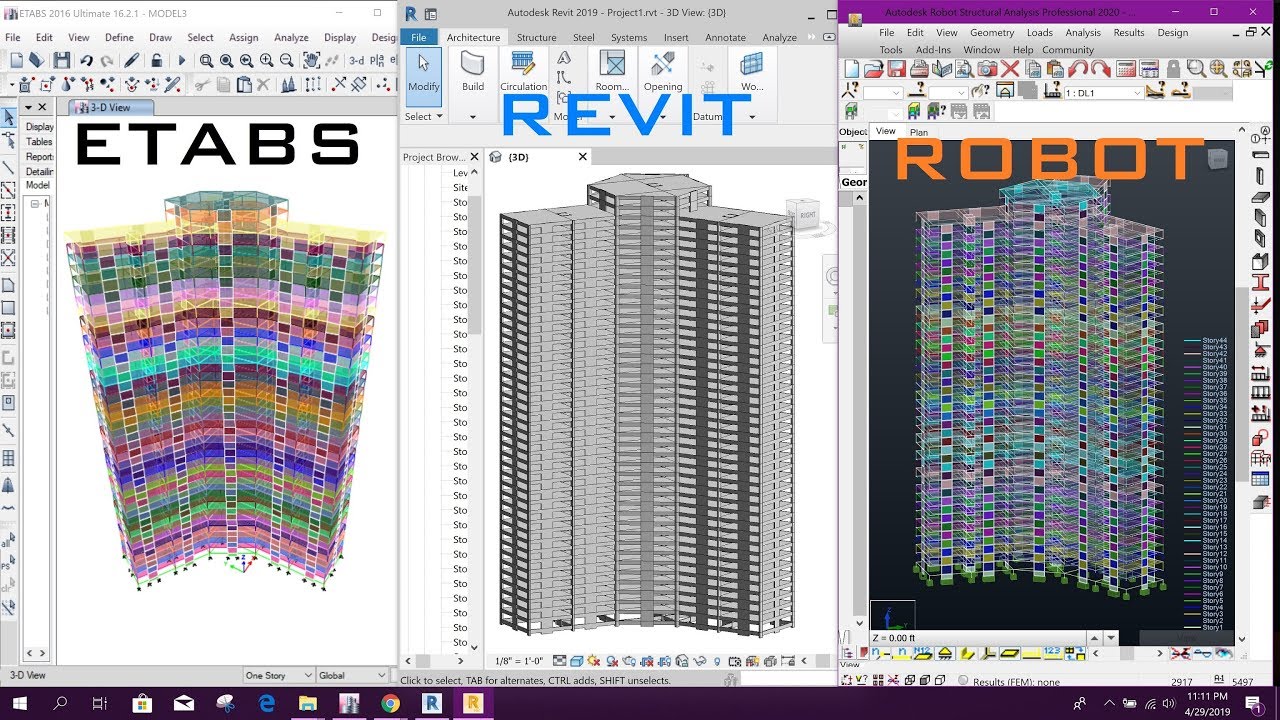Undo last action in ETABS toolbar

(x=86, y=61)
